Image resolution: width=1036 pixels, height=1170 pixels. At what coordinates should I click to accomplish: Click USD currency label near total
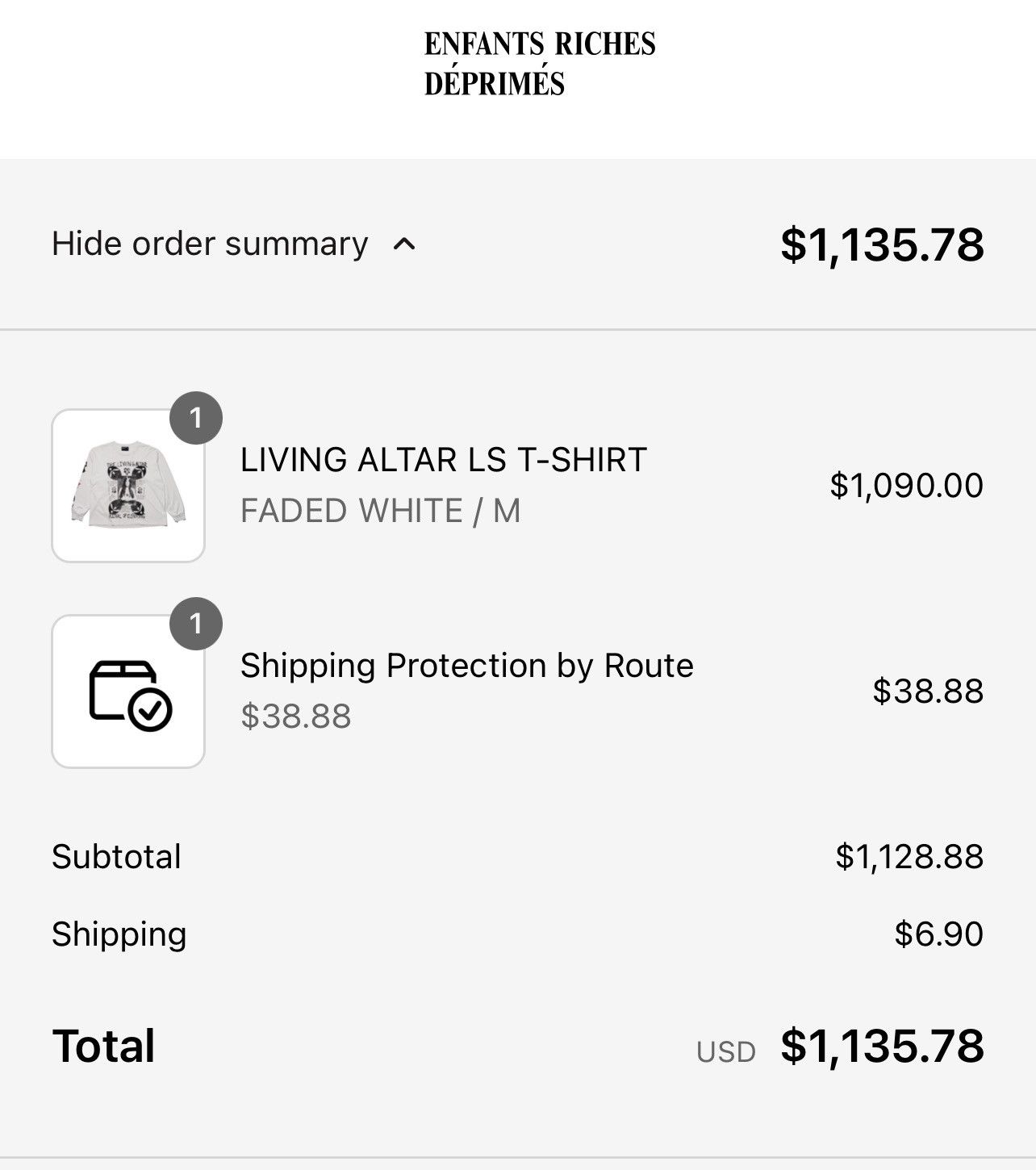pyautogui.click(x=726, y=1052)
